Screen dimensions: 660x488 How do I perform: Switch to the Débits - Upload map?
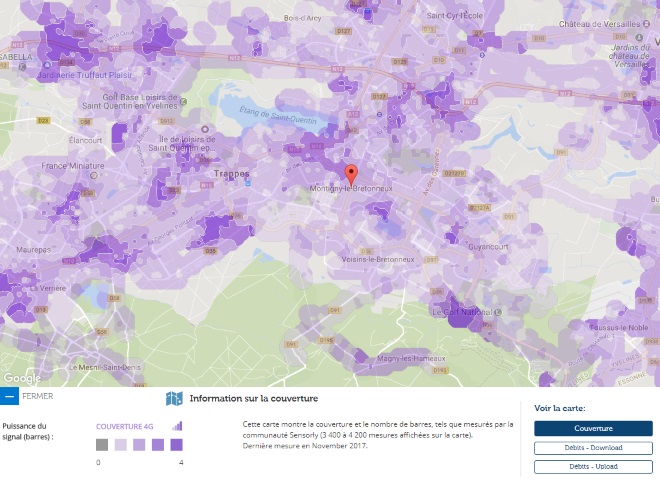click(593, 466)
